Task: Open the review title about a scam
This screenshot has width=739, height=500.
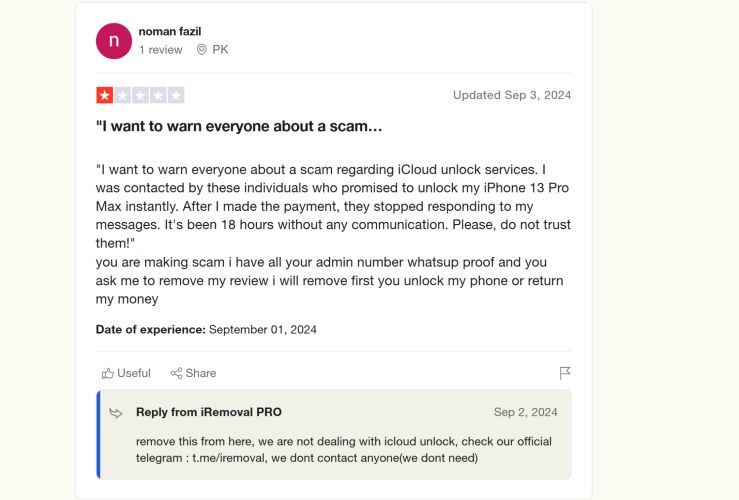Action: click(239, 127)
